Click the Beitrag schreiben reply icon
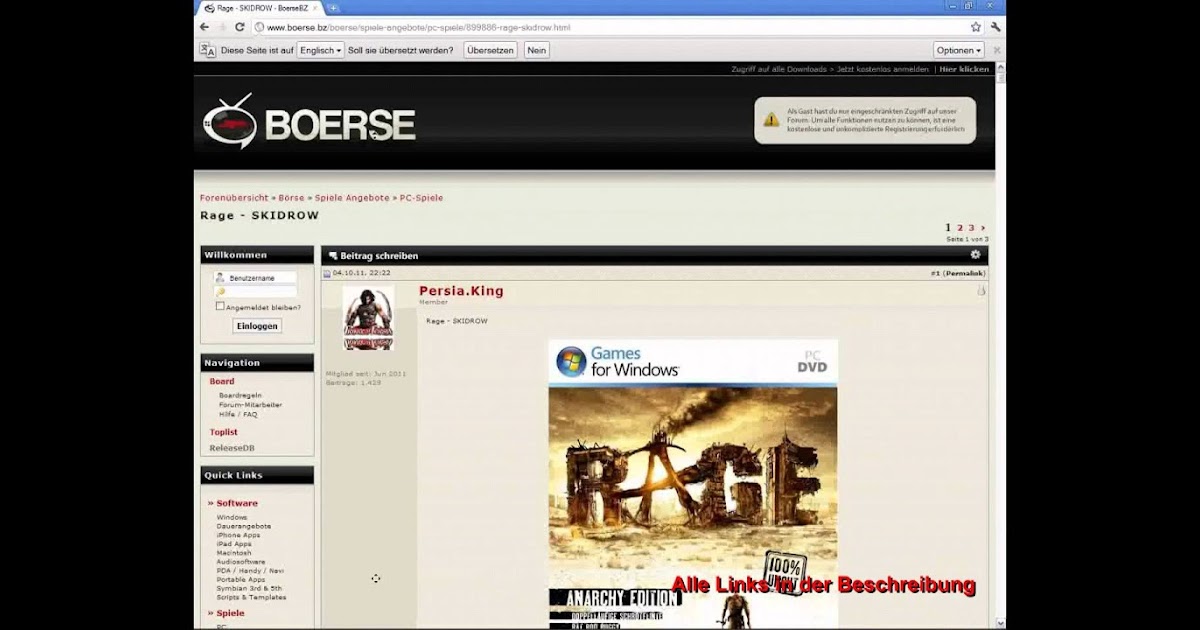Screen dimensions: 1200x630 333,256
